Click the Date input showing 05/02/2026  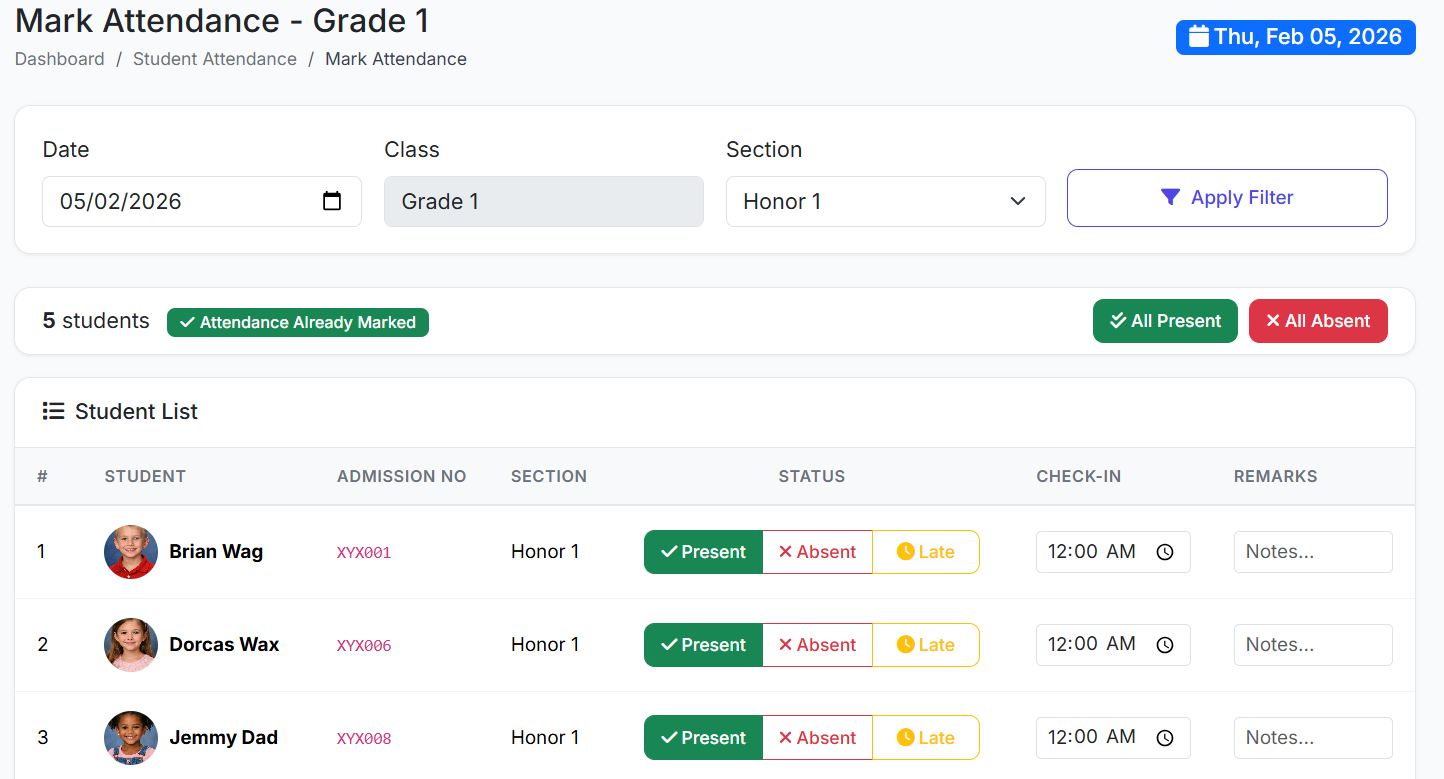(x=185, y=201)
